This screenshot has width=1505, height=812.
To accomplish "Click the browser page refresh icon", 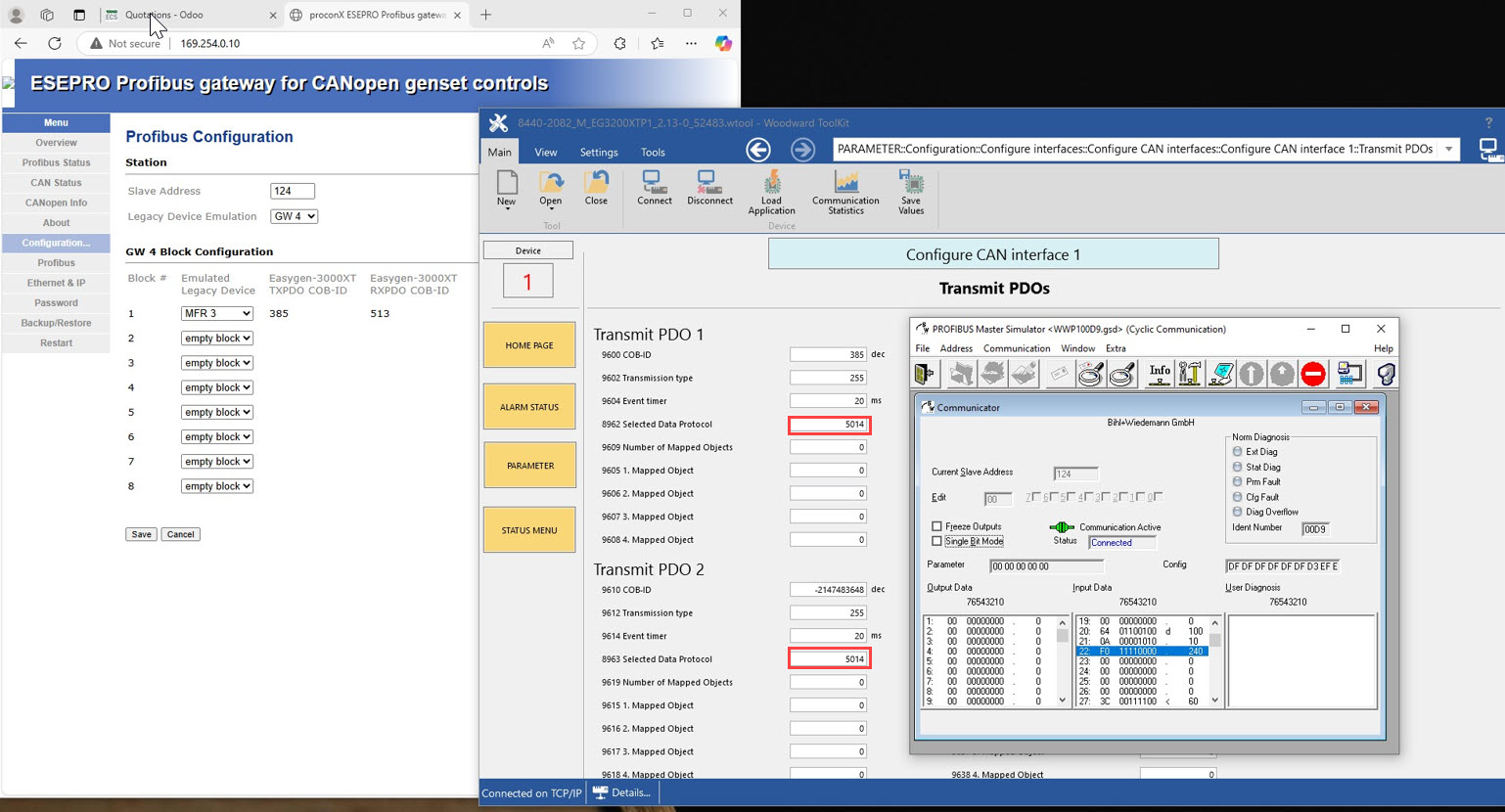I will click(55, 43).
